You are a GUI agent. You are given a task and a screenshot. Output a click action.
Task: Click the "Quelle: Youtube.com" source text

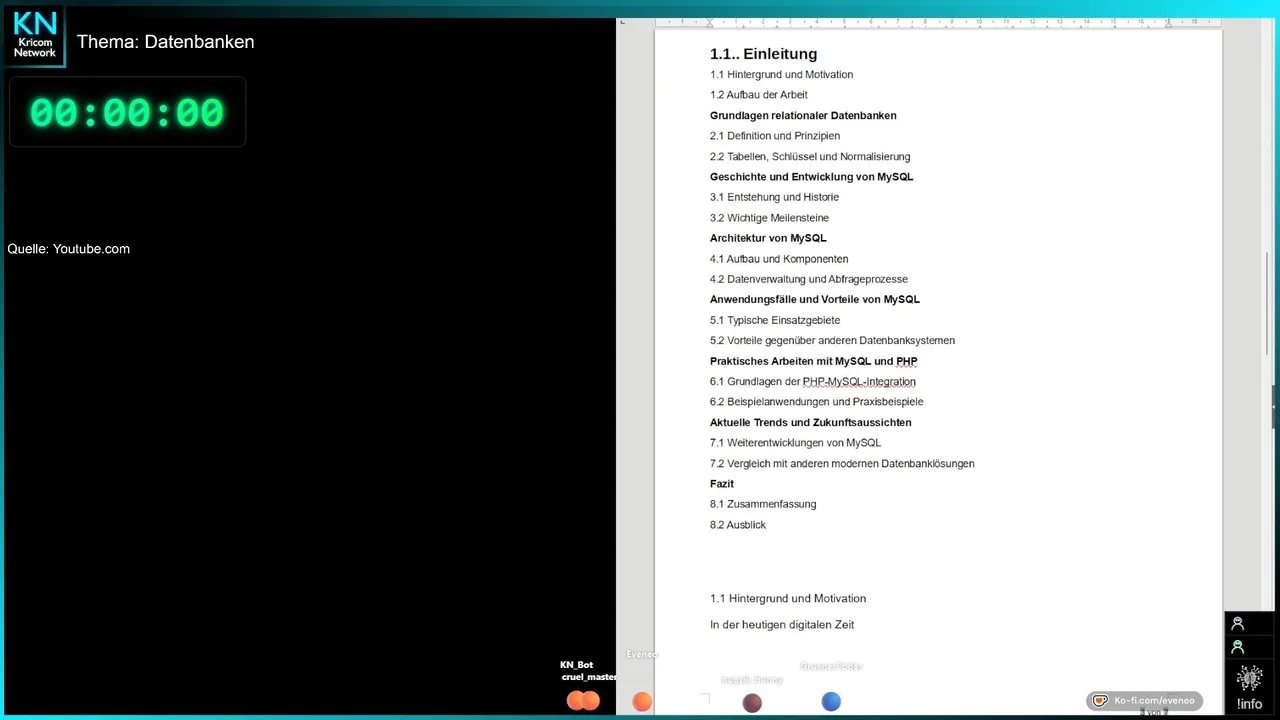tap(69, 249)
